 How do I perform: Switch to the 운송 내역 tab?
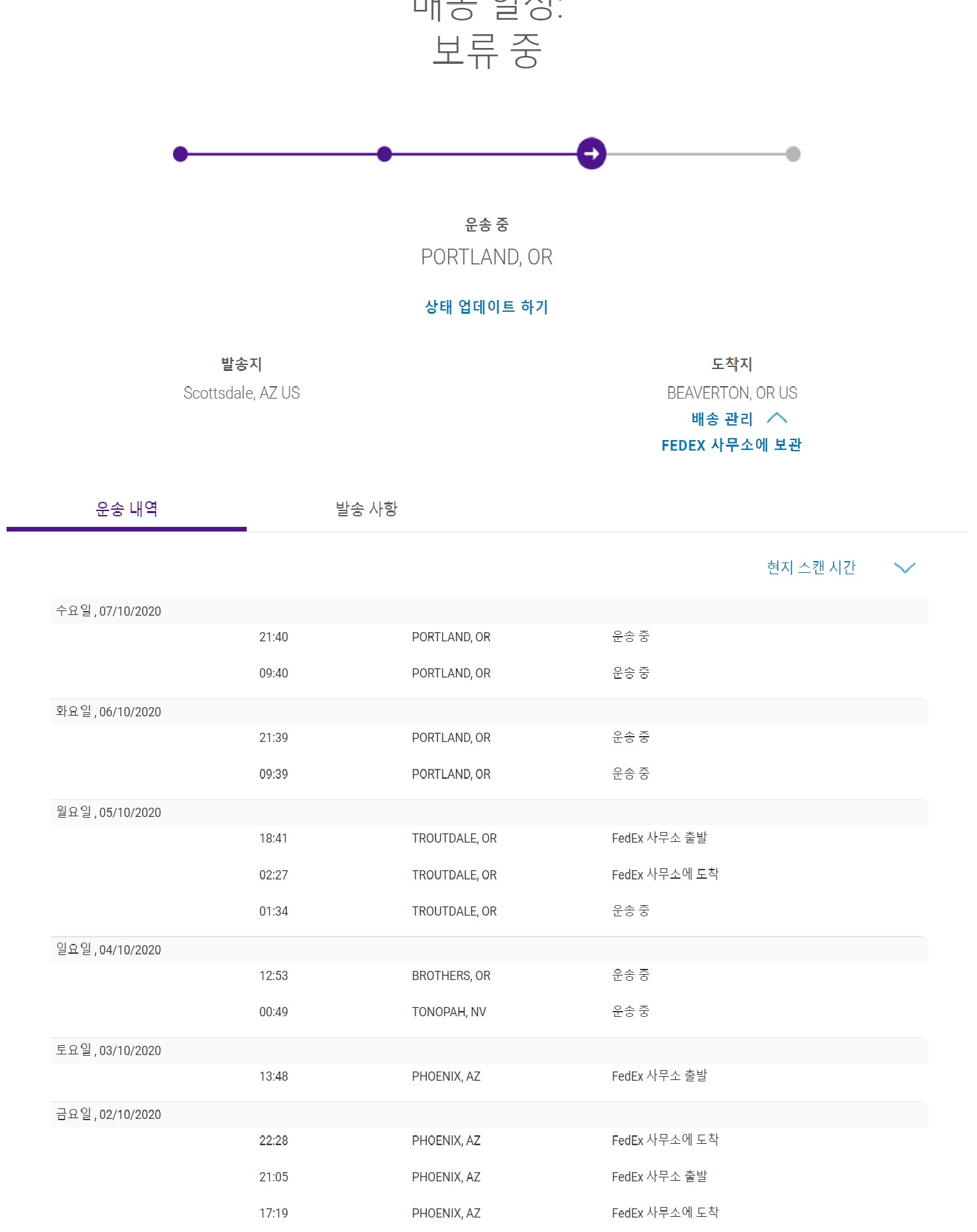tap(126, 509)
